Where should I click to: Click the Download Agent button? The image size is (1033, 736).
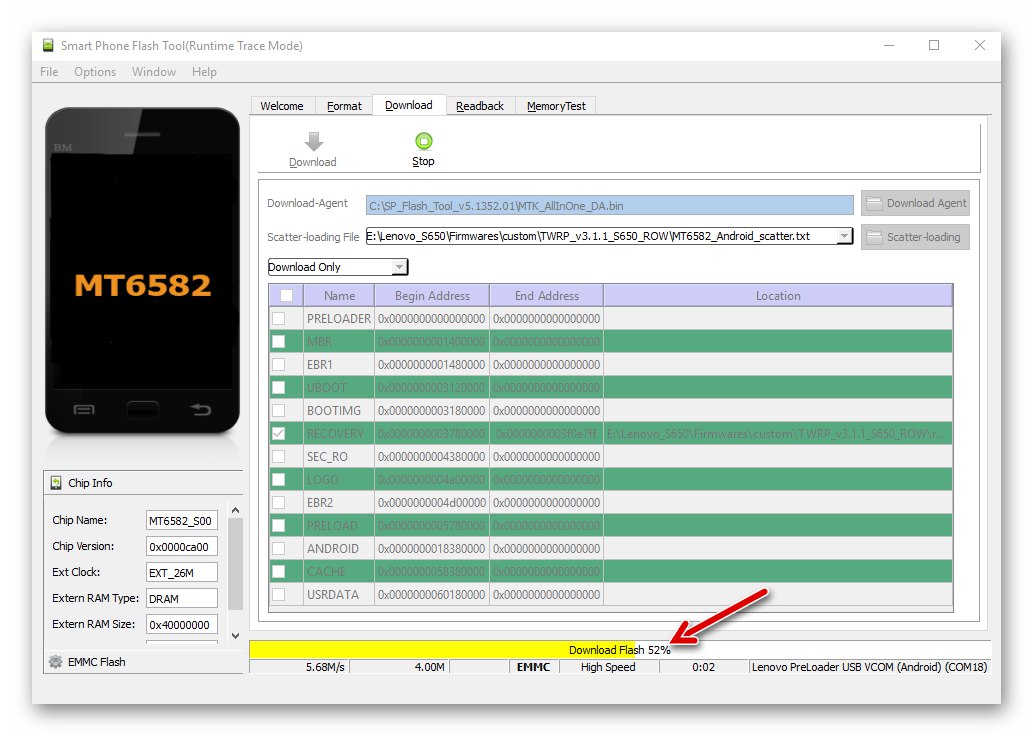click(915, 203)
